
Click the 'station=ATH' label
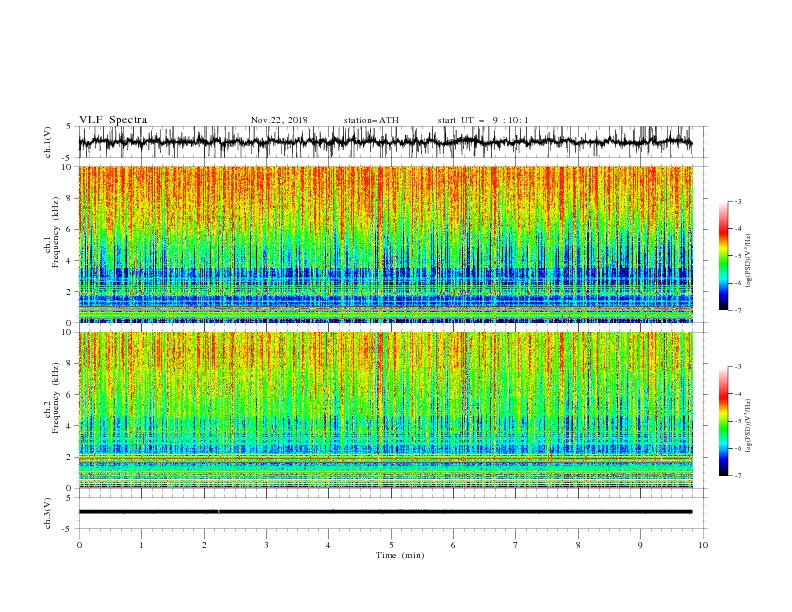pos(371,120)
